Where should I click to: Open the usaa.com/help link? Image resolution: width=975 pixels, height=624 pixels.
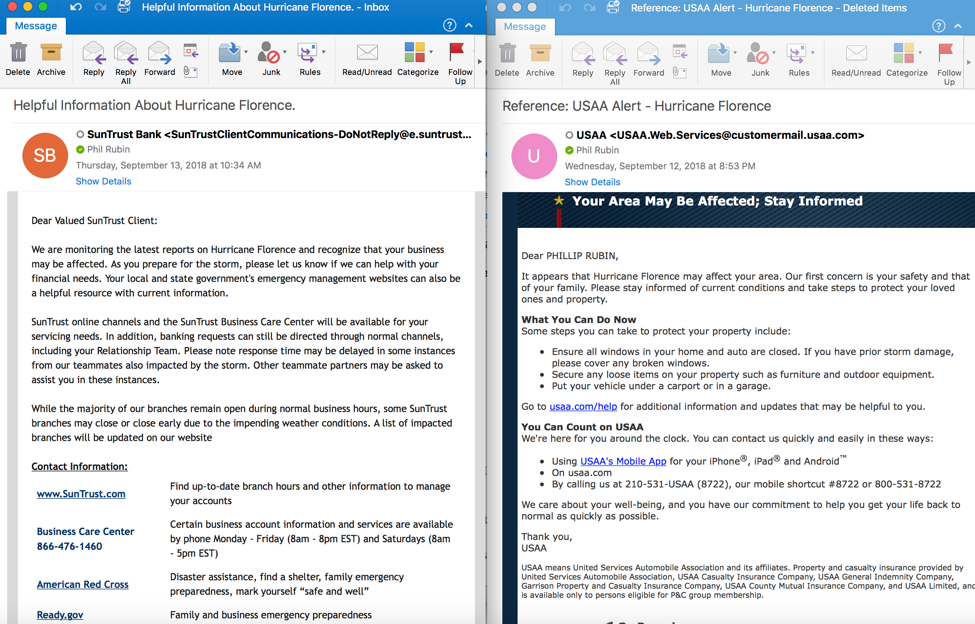(583, 406)
